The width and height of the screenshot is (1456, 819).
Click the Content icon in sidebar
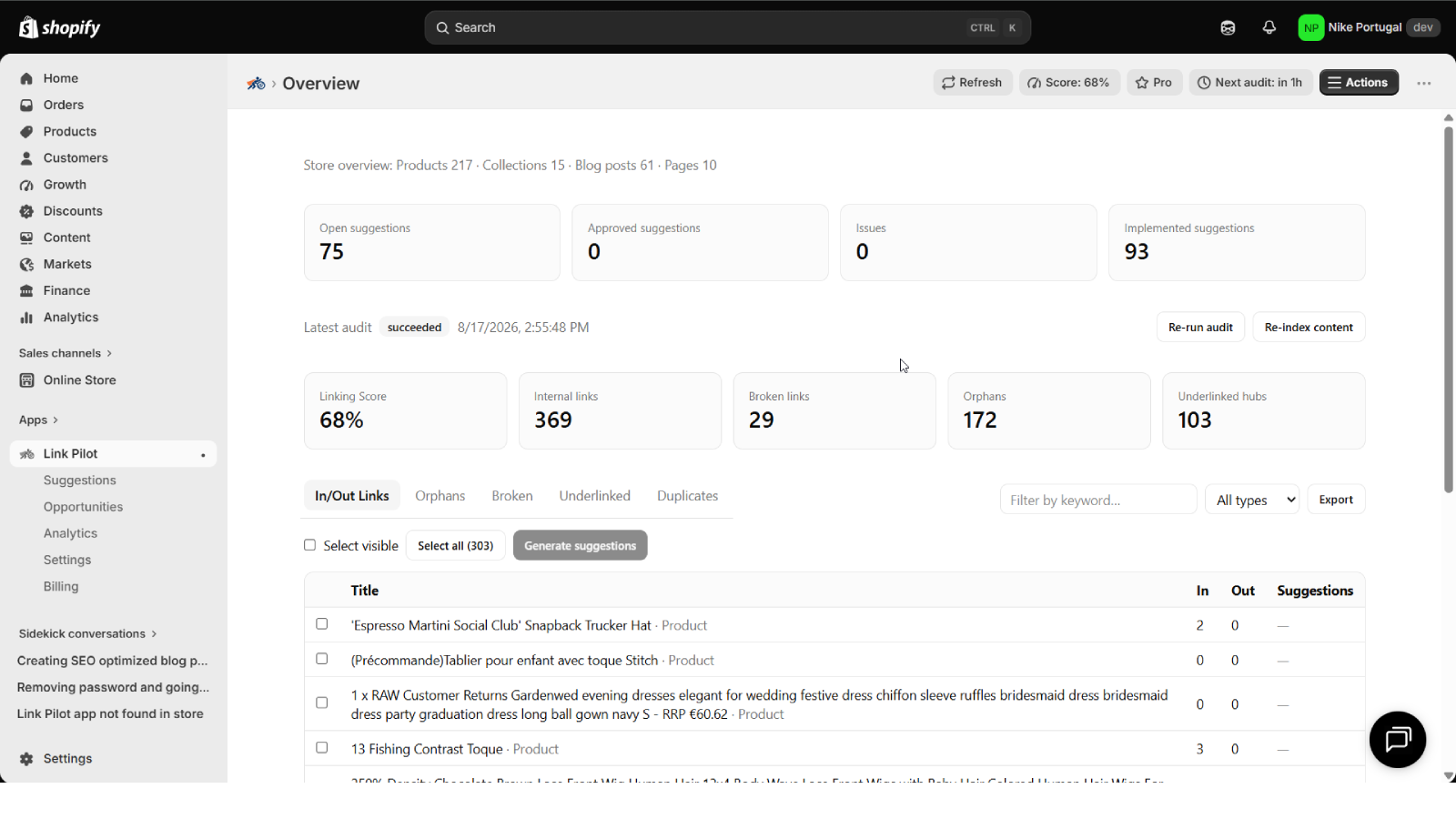click(x=26, y=238)
